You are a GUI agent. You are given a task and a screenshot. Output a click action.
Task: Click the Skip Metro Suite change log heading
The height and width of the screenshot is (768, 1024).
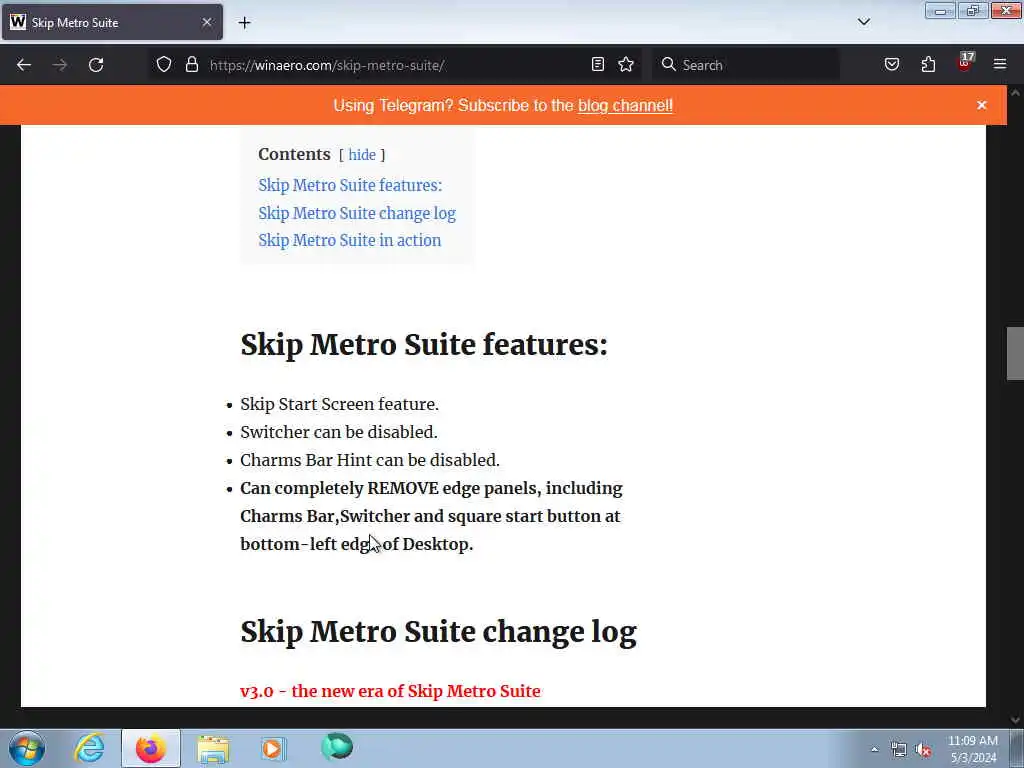[438, 632]
